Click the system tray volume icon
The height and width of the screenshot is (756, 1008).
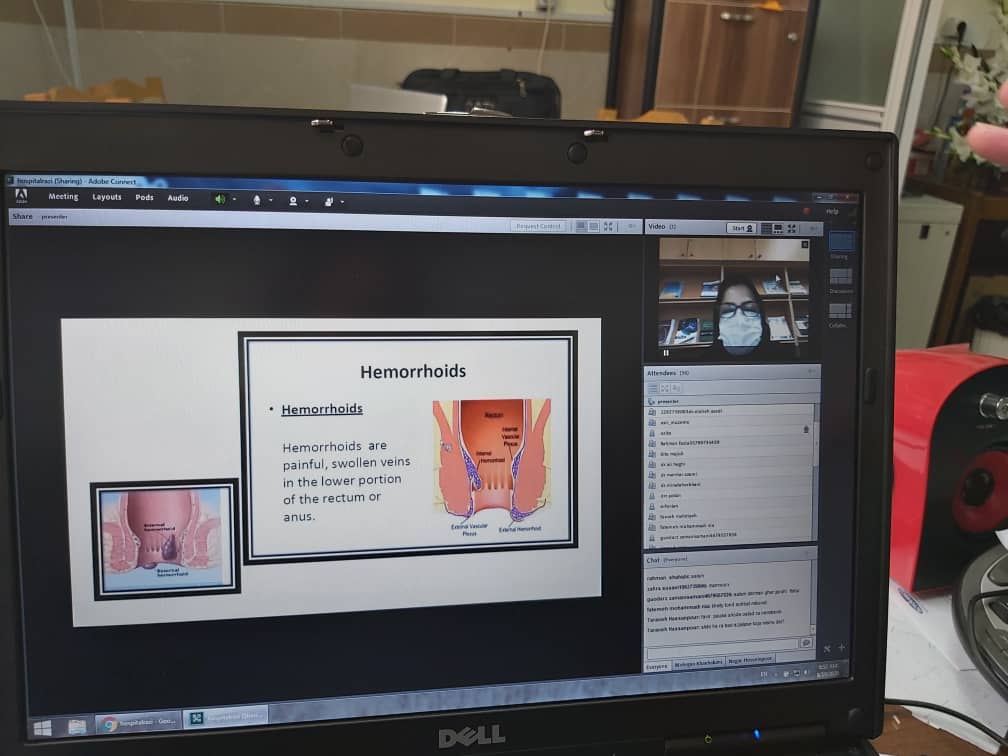tap(806, 672)
